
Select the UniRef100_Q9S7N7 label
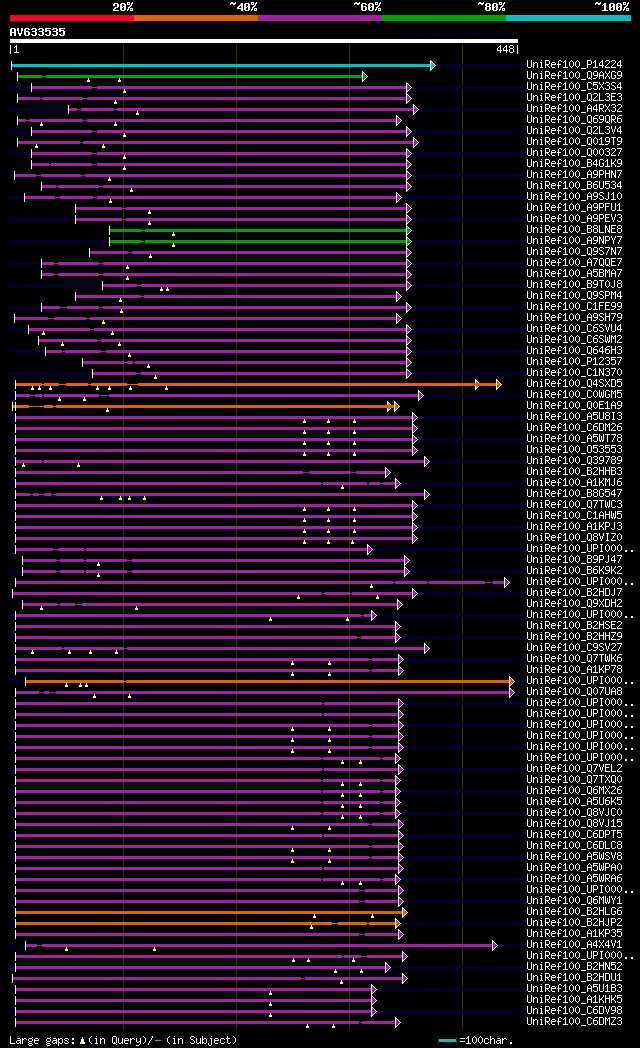[574, 251]
